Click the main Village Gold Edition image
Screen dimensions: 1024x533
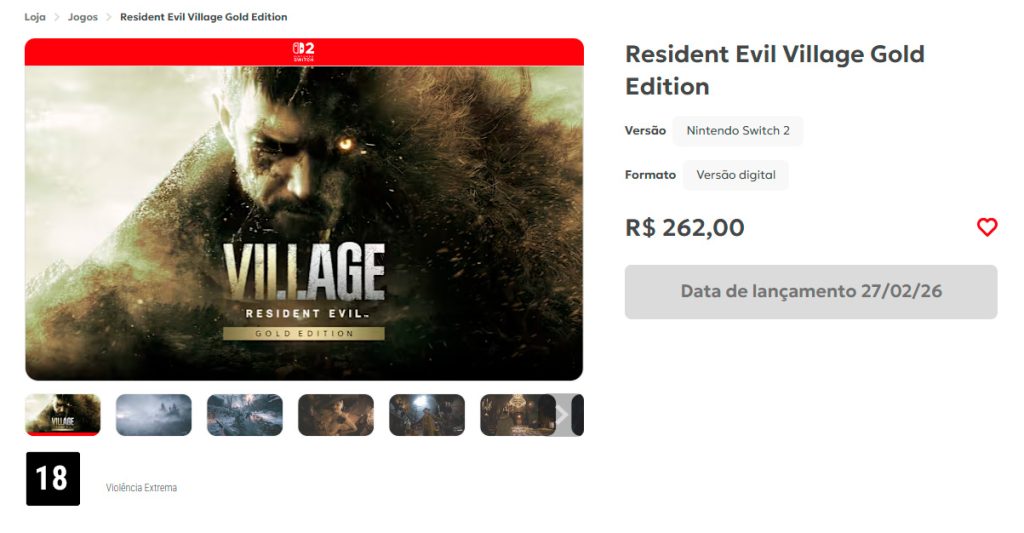[x=304, y=223]
